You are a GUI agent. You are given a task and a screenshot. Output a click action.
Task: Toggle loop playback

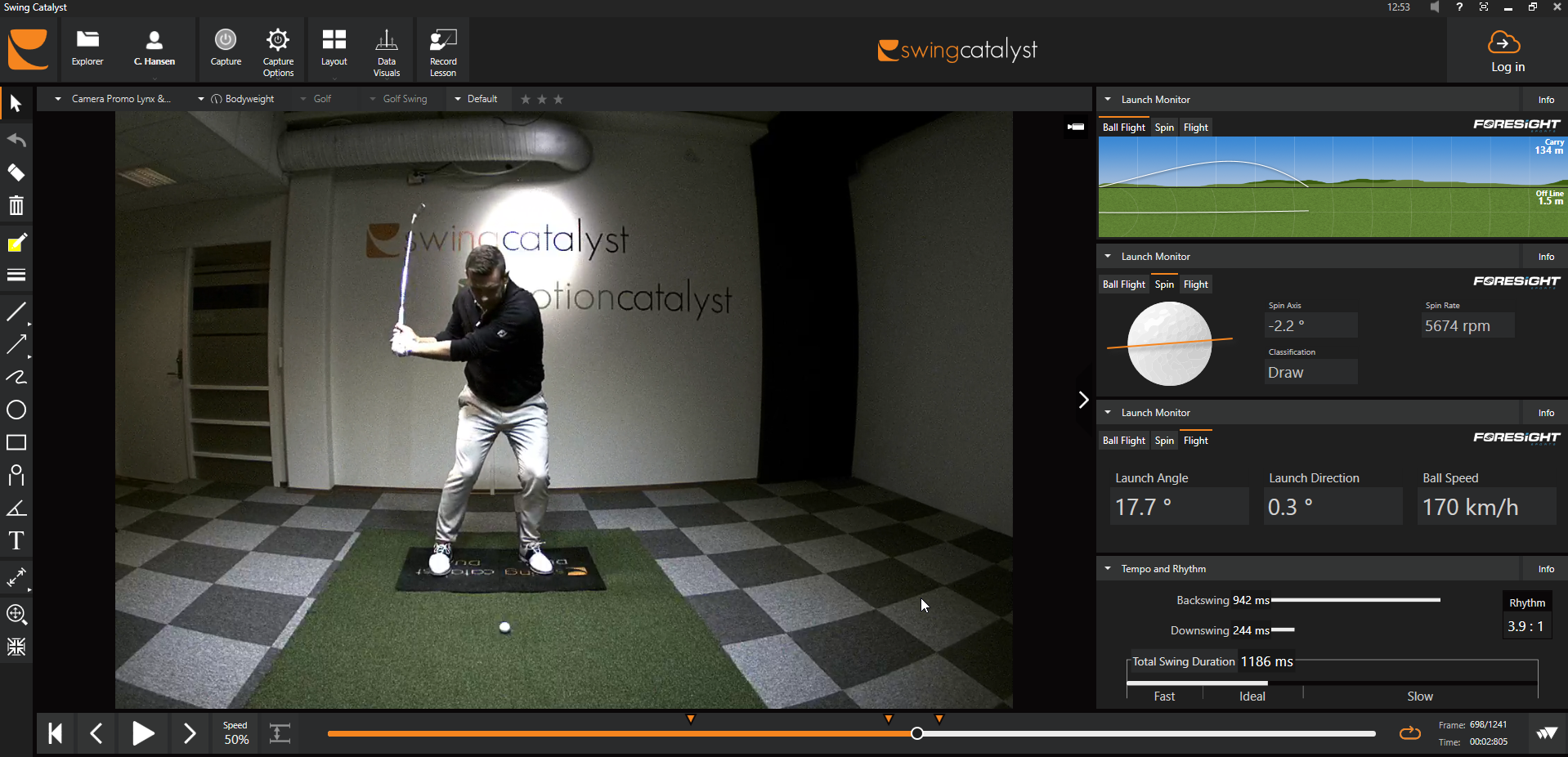tap(1410, 733)
